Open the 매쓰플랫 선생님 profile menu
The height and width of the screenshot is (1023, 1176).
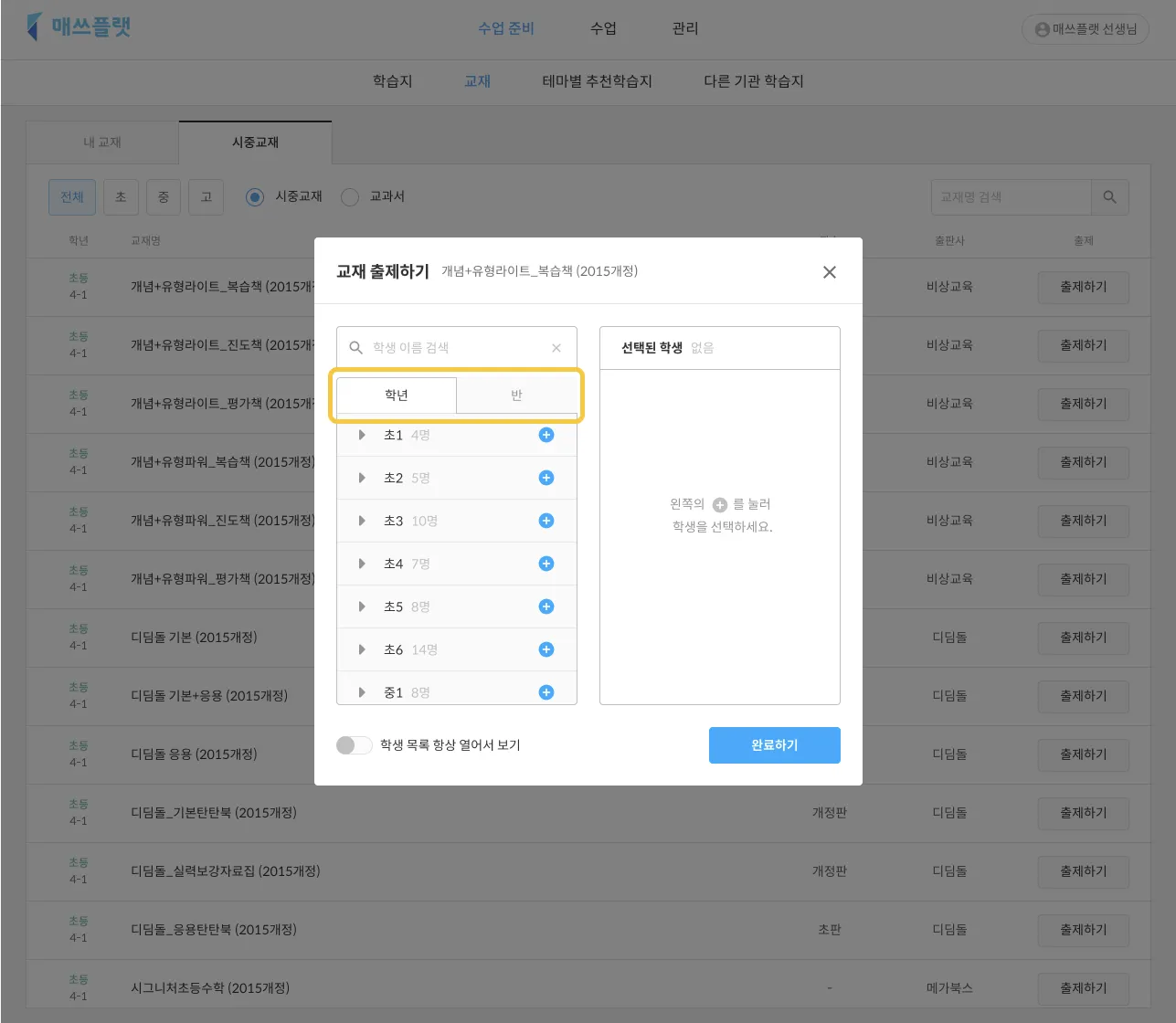pyautogui.click(x=1086, y=29)
